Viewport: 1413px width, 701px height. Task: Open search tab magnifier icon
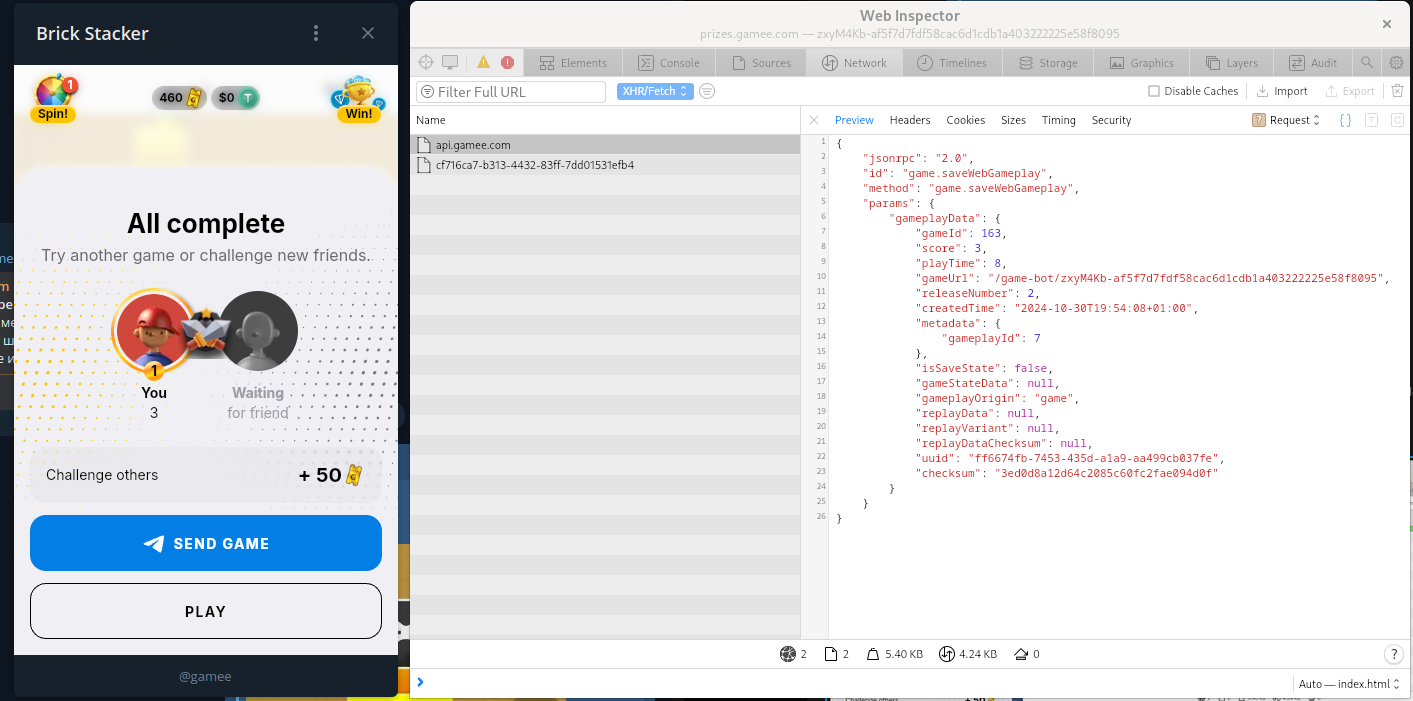pyautogui.click(x=1367, y=63)
